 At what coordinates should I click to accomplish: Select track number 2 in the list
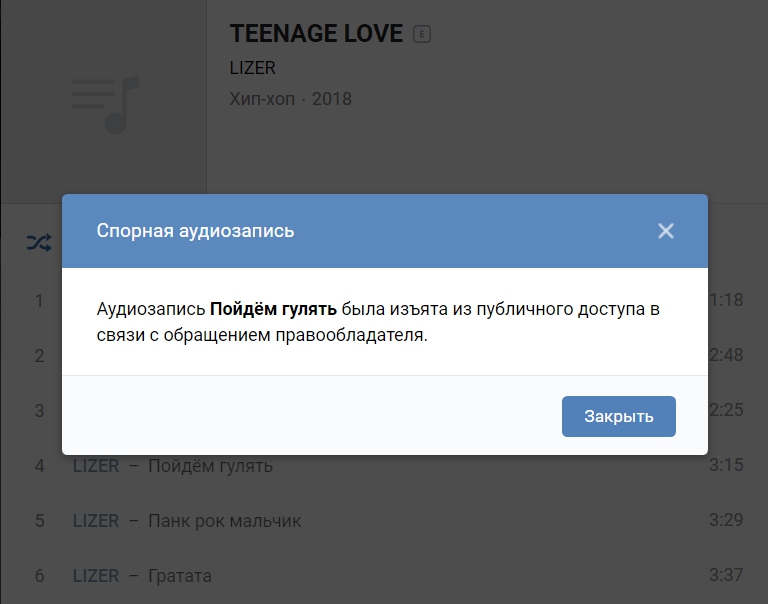tap(40, 356)
